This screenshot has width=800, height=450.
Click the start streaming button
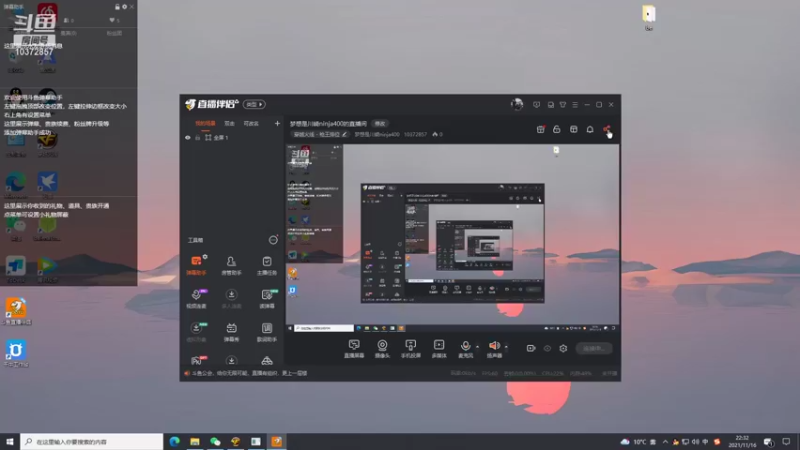pyautogui.click(x=594, y=348)
